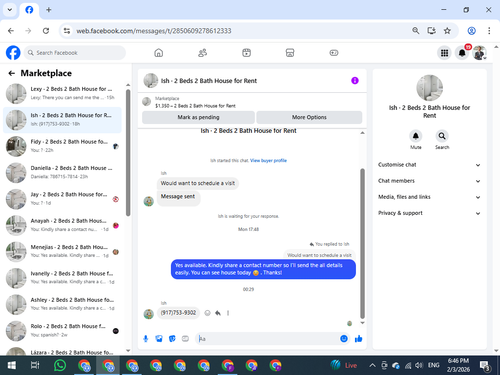Expand the Privacy & support section
500x375 pixels.
pos(429,213)
